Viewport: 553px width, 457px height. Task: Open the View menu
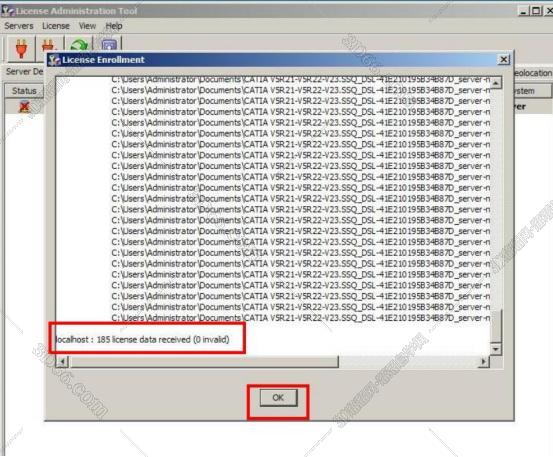[87, 26]
